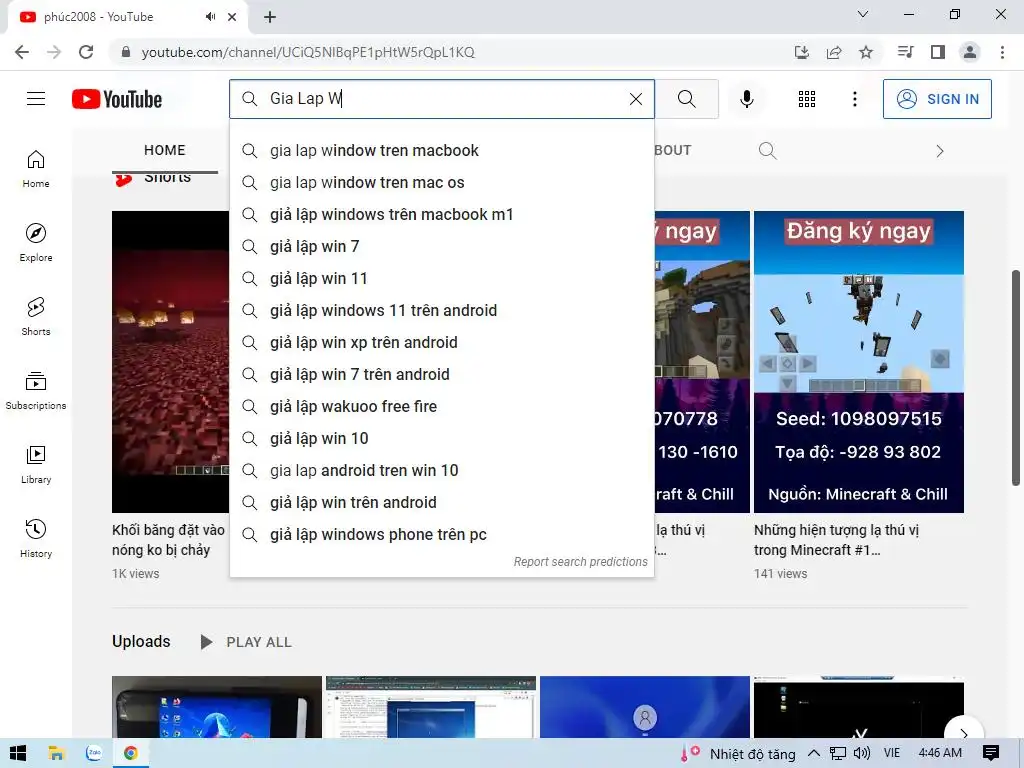Screen dimensions: 1024x768
Task: Open Chrome profile avatar
Action: tap(970, 52)
